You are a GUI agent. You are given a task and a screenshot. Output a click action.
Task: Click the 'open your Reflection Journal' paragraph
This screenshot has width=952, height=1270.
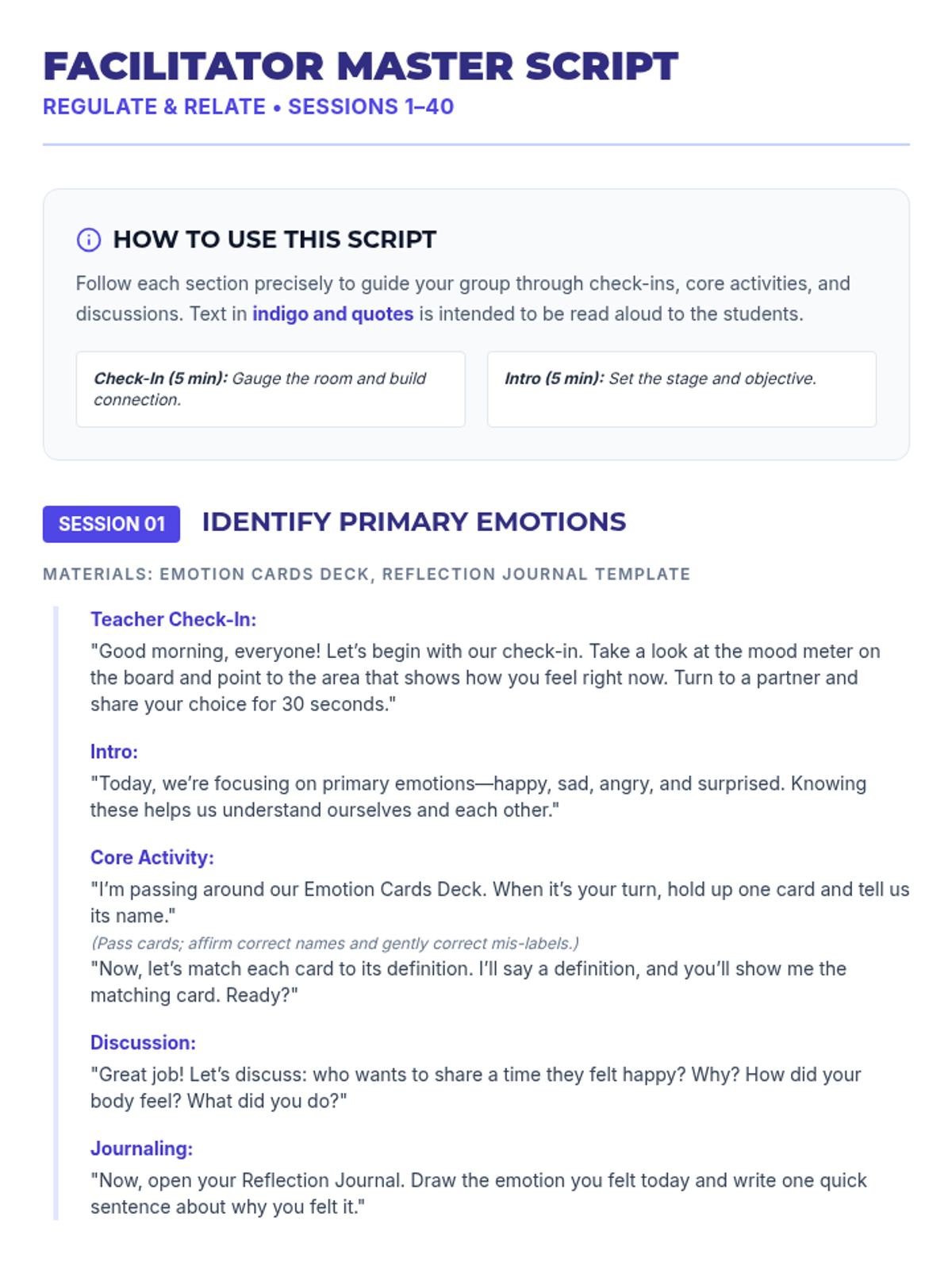(478, 1193)
